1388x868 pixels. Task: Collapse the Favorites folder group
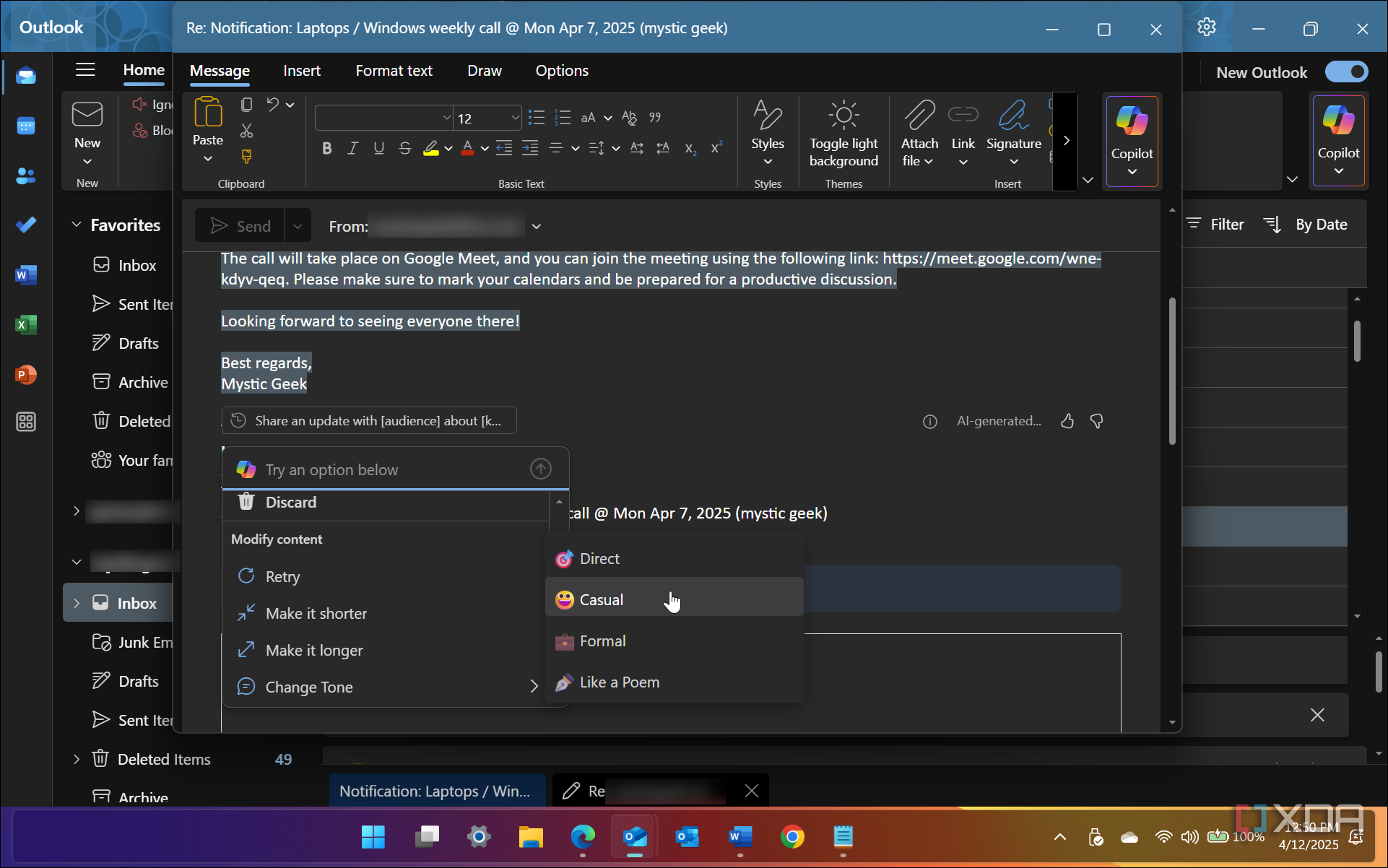tap(77, 225)
